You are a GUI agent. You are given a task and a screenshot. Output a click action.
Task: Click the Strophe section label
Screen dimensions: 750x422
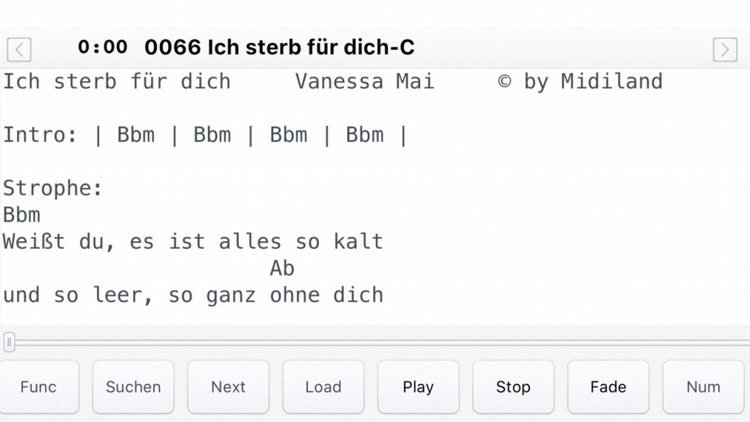pos(53,189)
